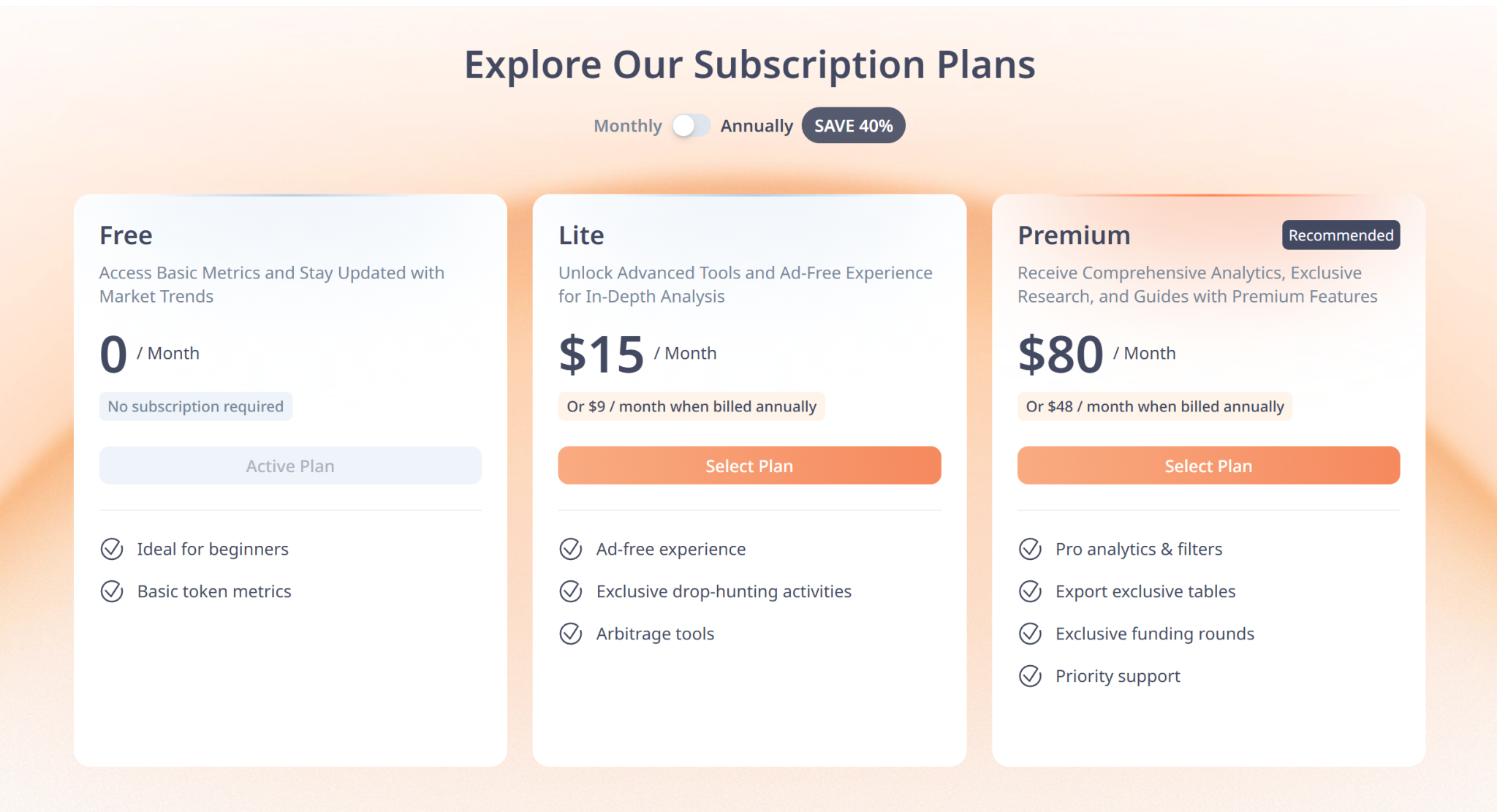Click the $48 billed annually note
Viewport: 1497px width, 812px height.
[1154, 406]
